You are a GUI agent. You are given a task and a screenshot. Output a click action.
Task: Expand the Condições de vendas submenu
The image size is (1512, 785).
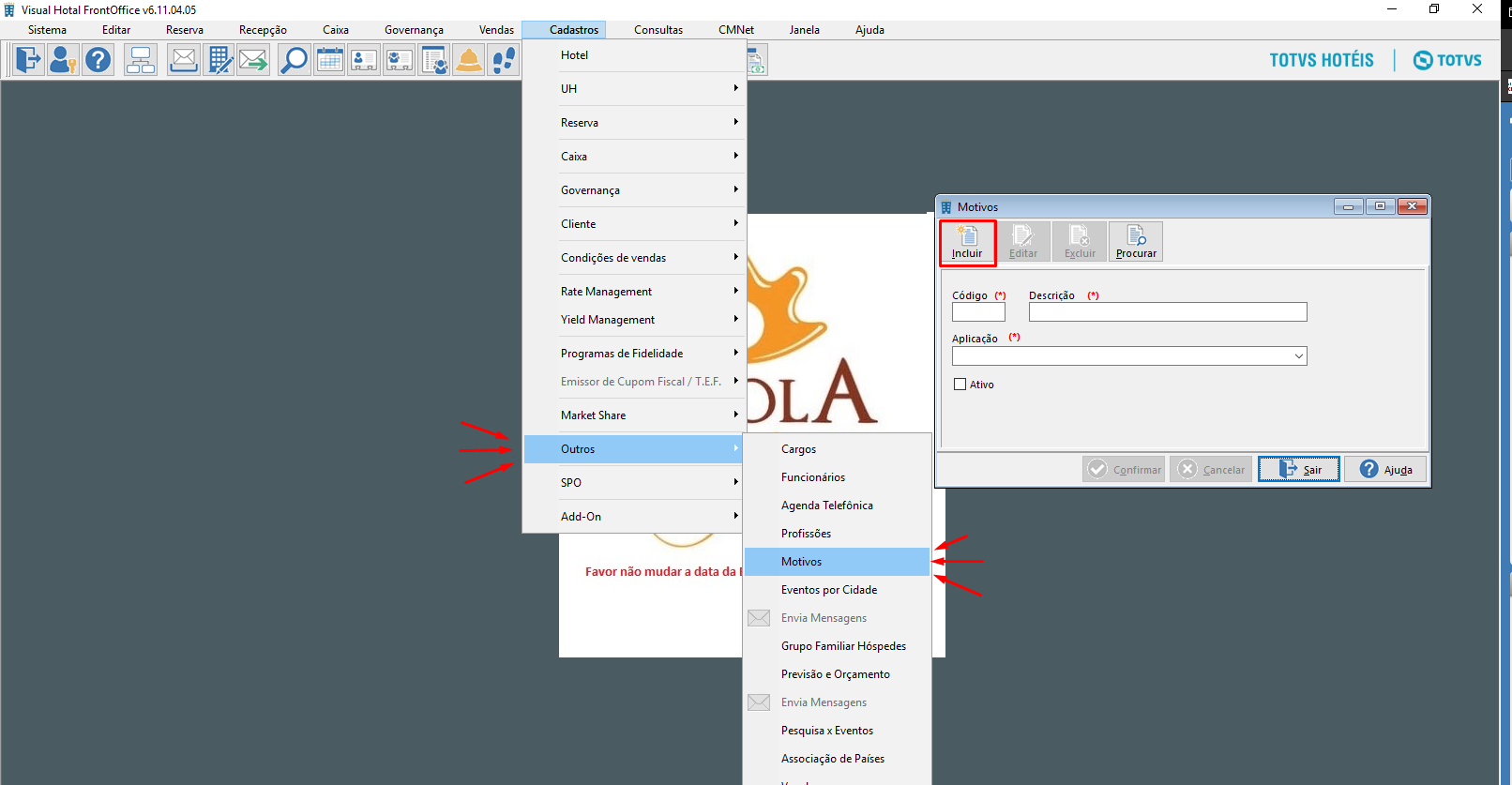(x=634, y=258)
